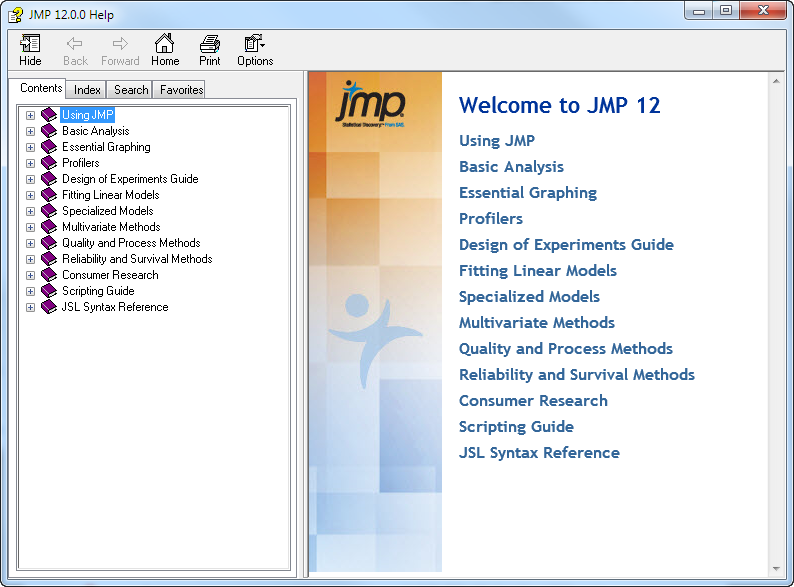
Task: Click the scrollbar up arrow
Action: [x=776, y=81]
